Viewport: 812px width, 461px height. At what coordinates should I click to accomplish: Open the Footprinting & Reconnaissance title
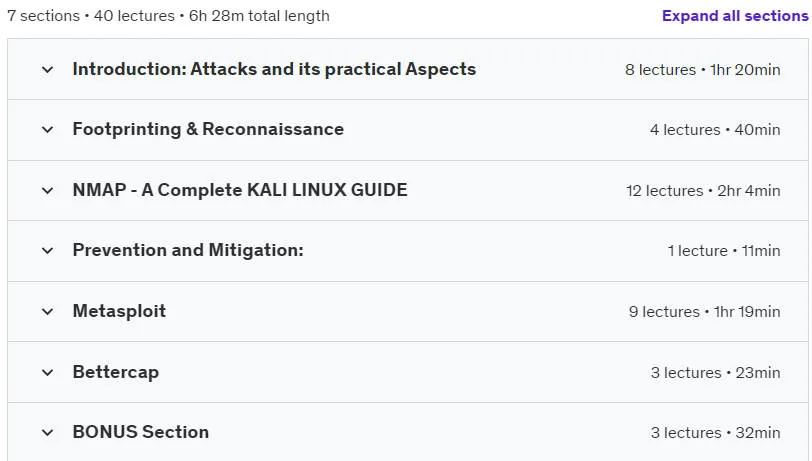[208, 129]
